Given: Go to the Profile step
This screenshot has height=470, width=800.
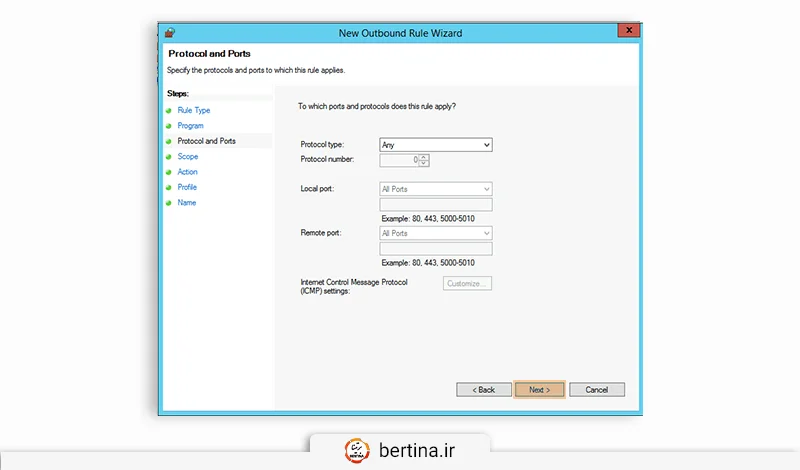Looking at the screenshot, I should pos(187,187).
